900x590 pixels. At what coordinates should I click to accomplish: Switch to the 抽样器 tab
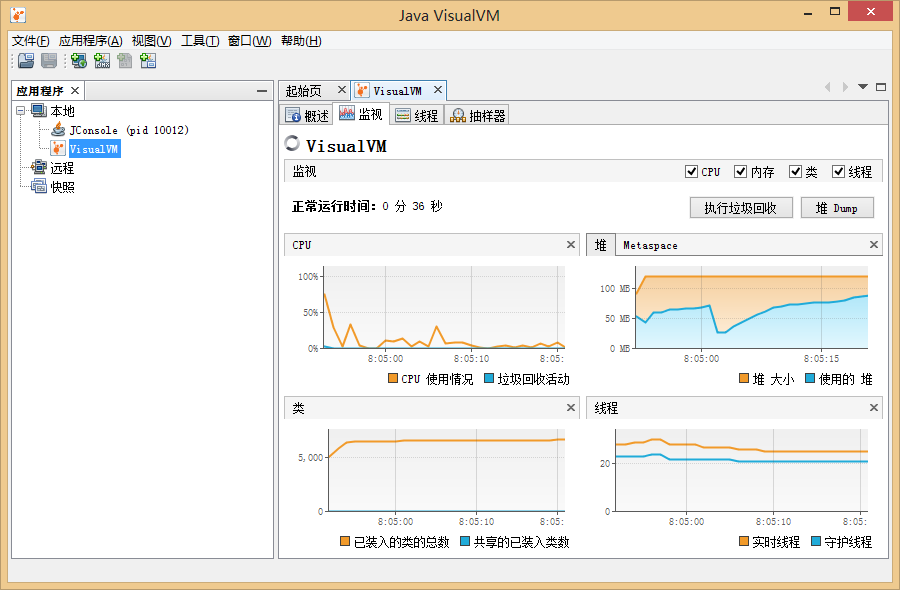(478, 115)
